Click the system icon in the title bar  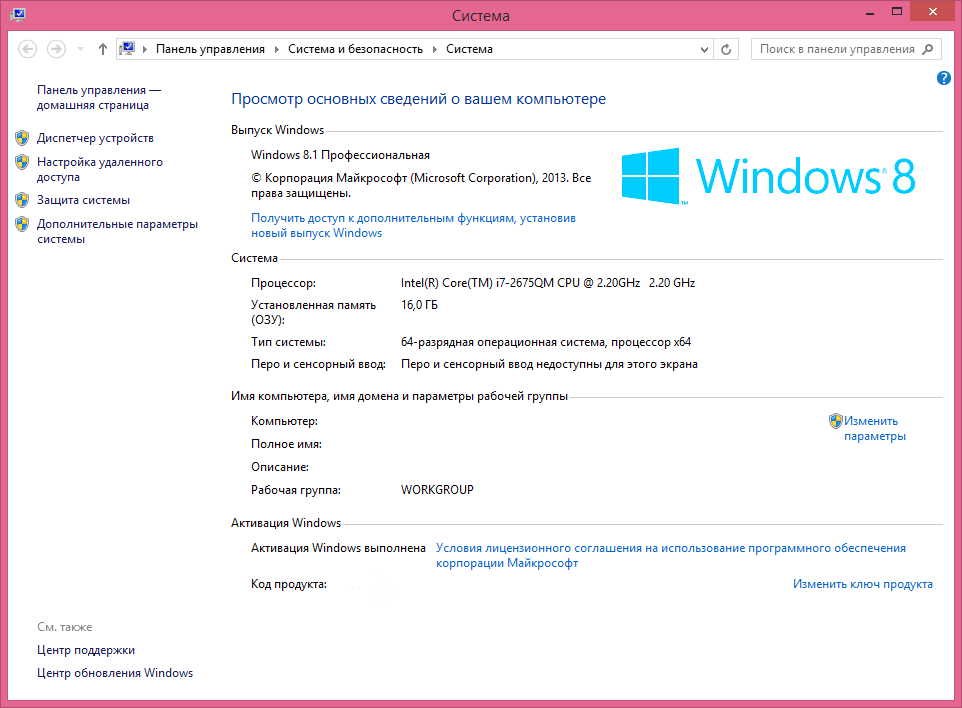pyautogui.click(x=18, y=15)
